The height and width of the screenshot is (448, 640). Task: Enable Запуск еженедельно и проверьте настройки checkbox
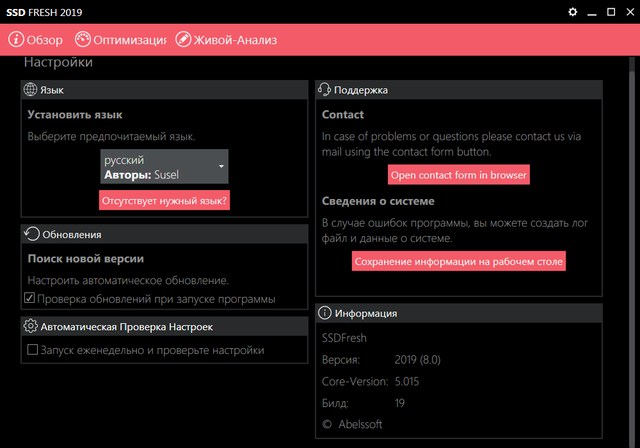[32, 350]
